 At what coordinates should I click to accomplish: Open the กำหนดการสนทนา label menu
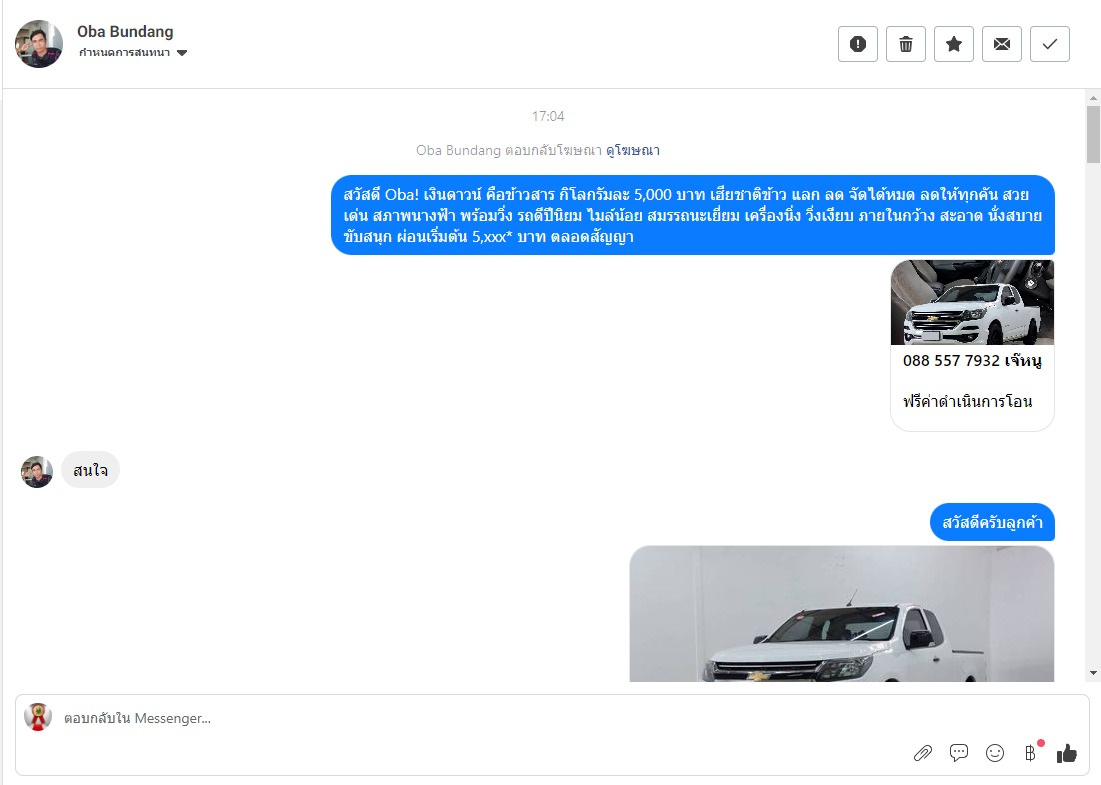tap(124, 53)
